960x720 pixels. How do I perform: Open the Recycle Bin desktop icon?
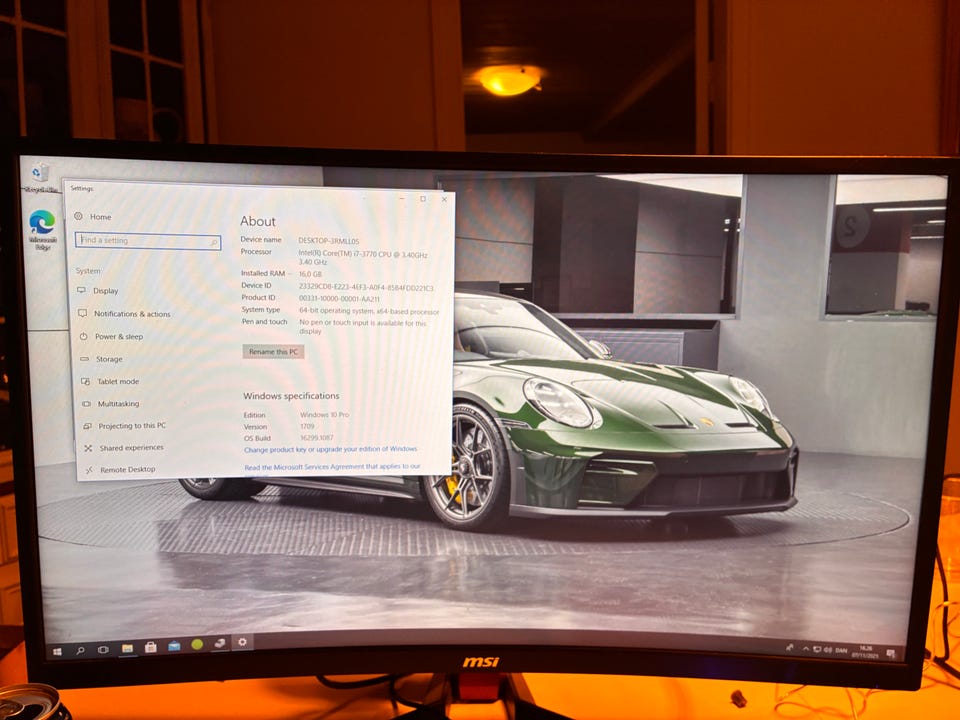pos(40,178)
